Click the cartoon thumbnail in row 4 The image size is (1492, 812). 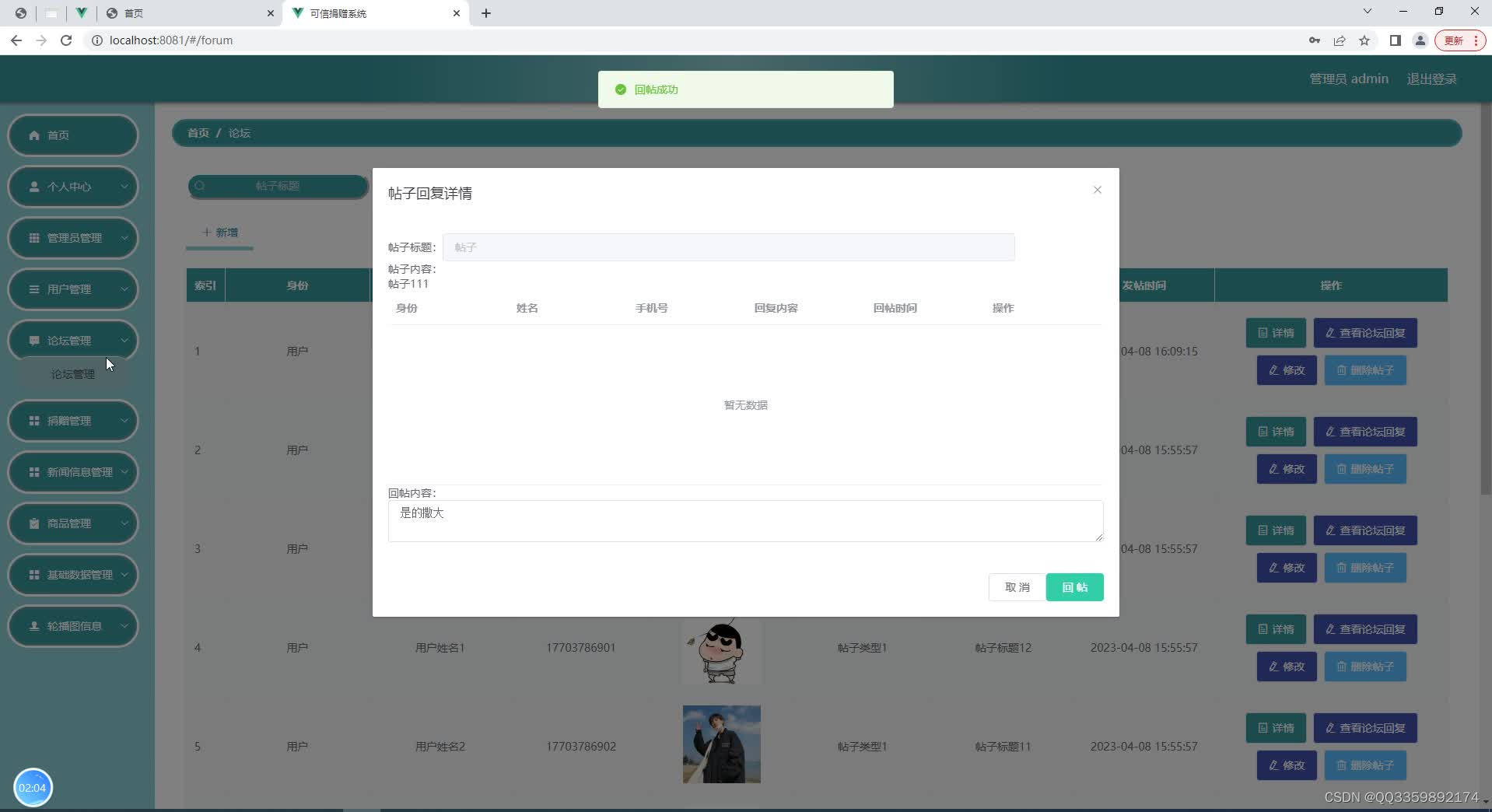pyautogui.click(x=721, y=652)
